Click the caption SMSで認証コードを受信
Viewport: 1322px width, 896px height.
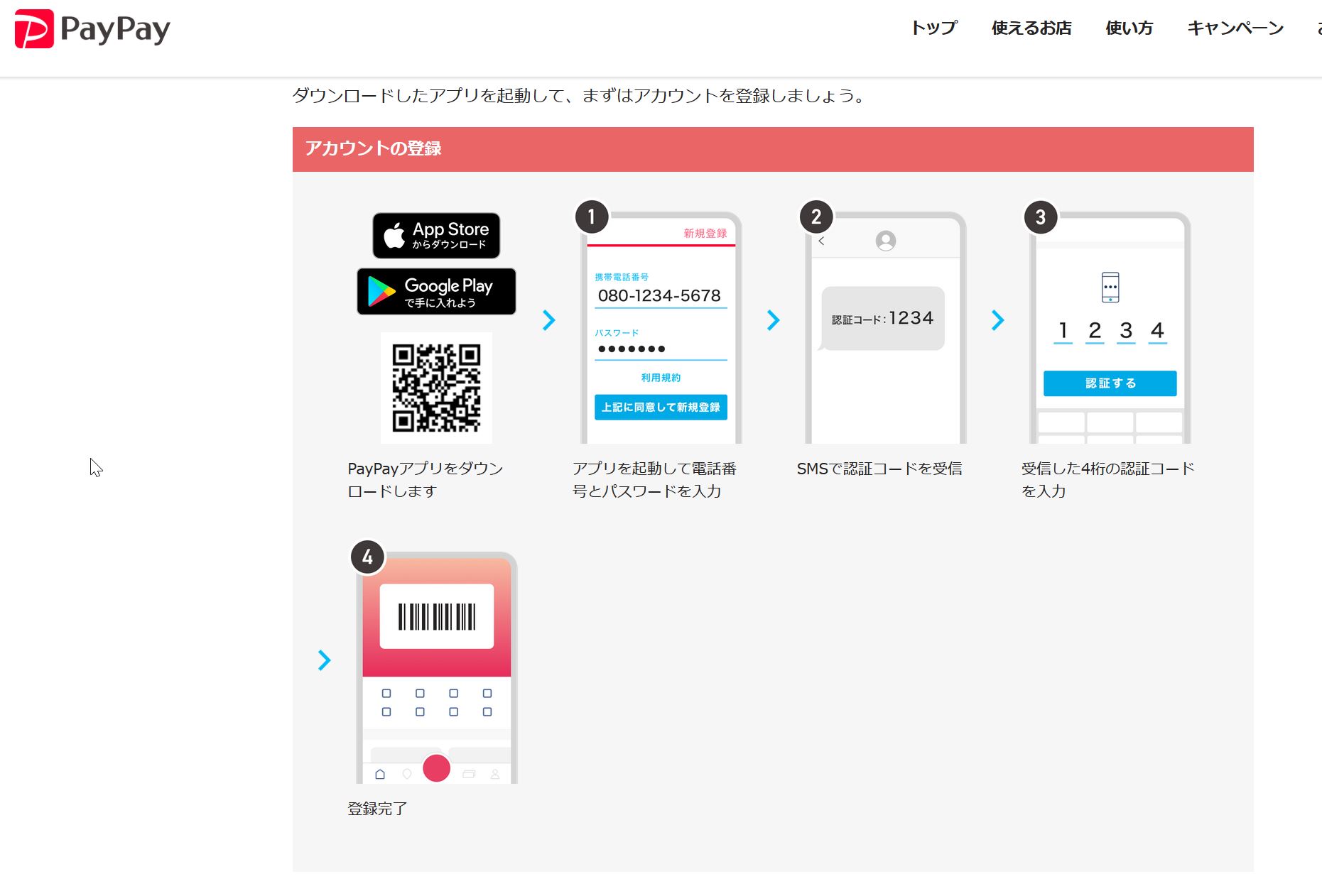(879, 469)
